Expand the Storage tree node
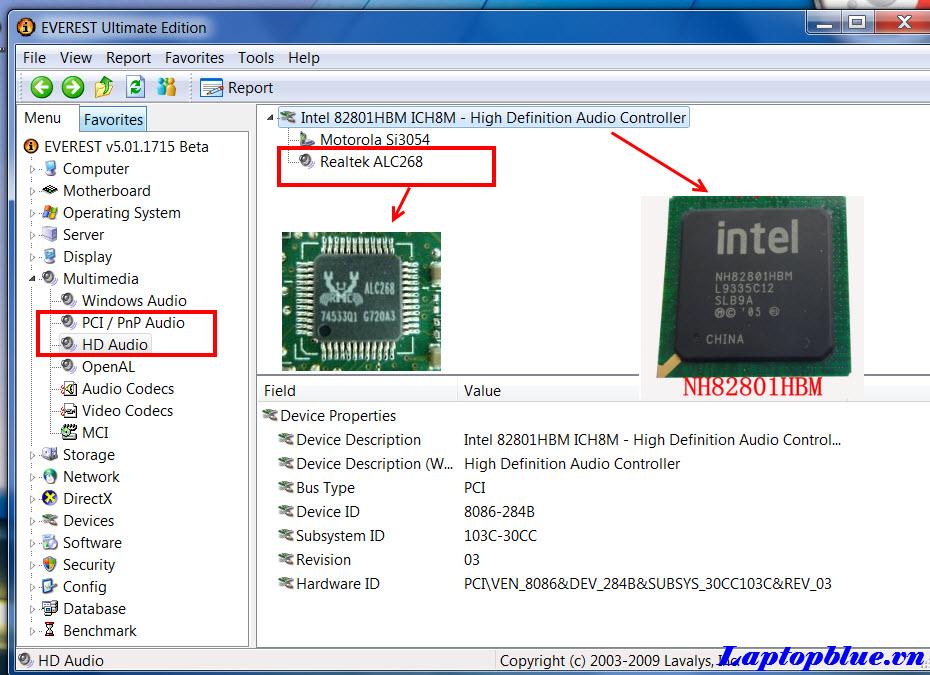 (33, 456)
